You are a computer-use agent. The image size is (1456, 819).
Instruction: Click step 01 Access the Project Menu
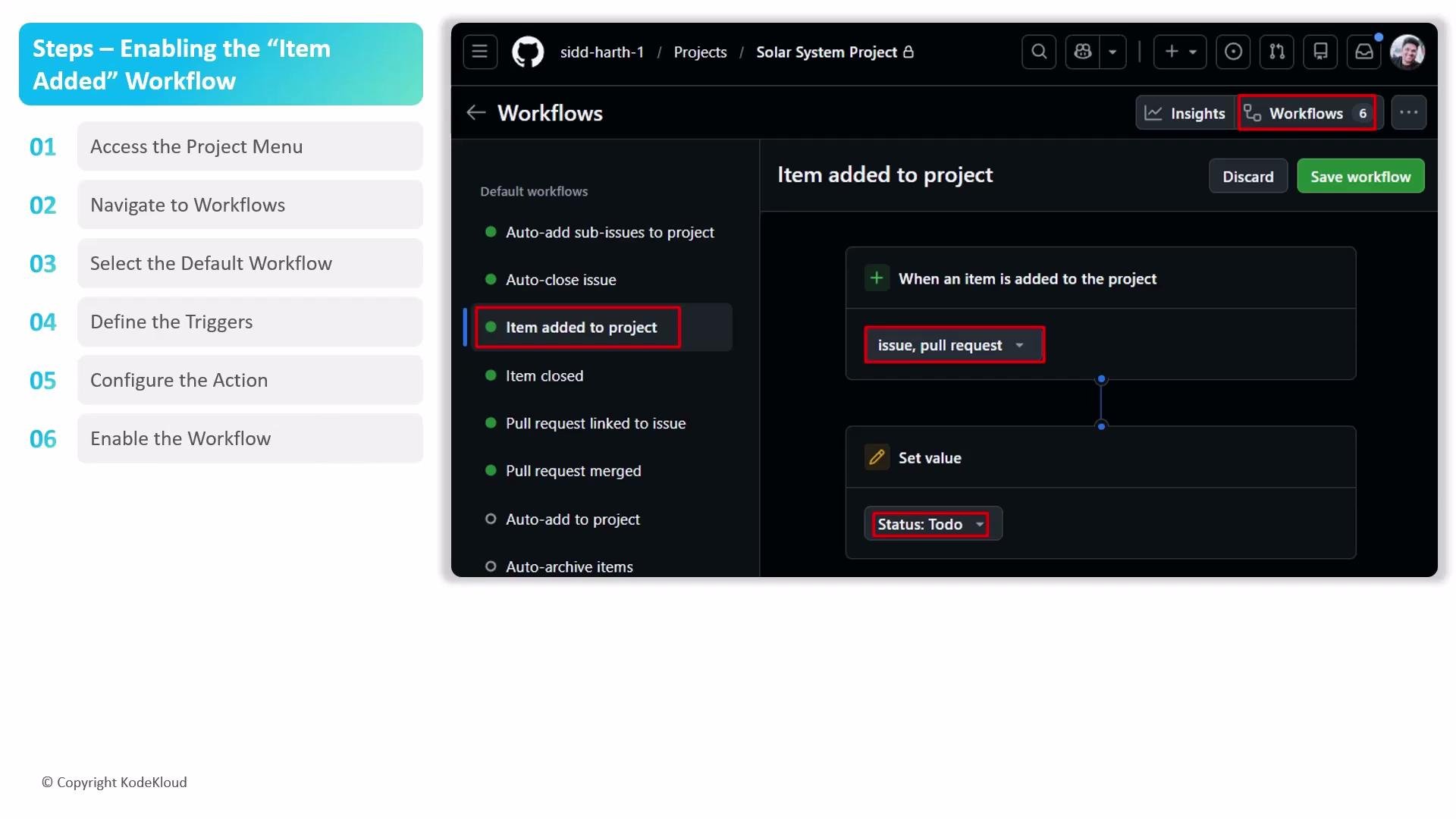(250, 146)
